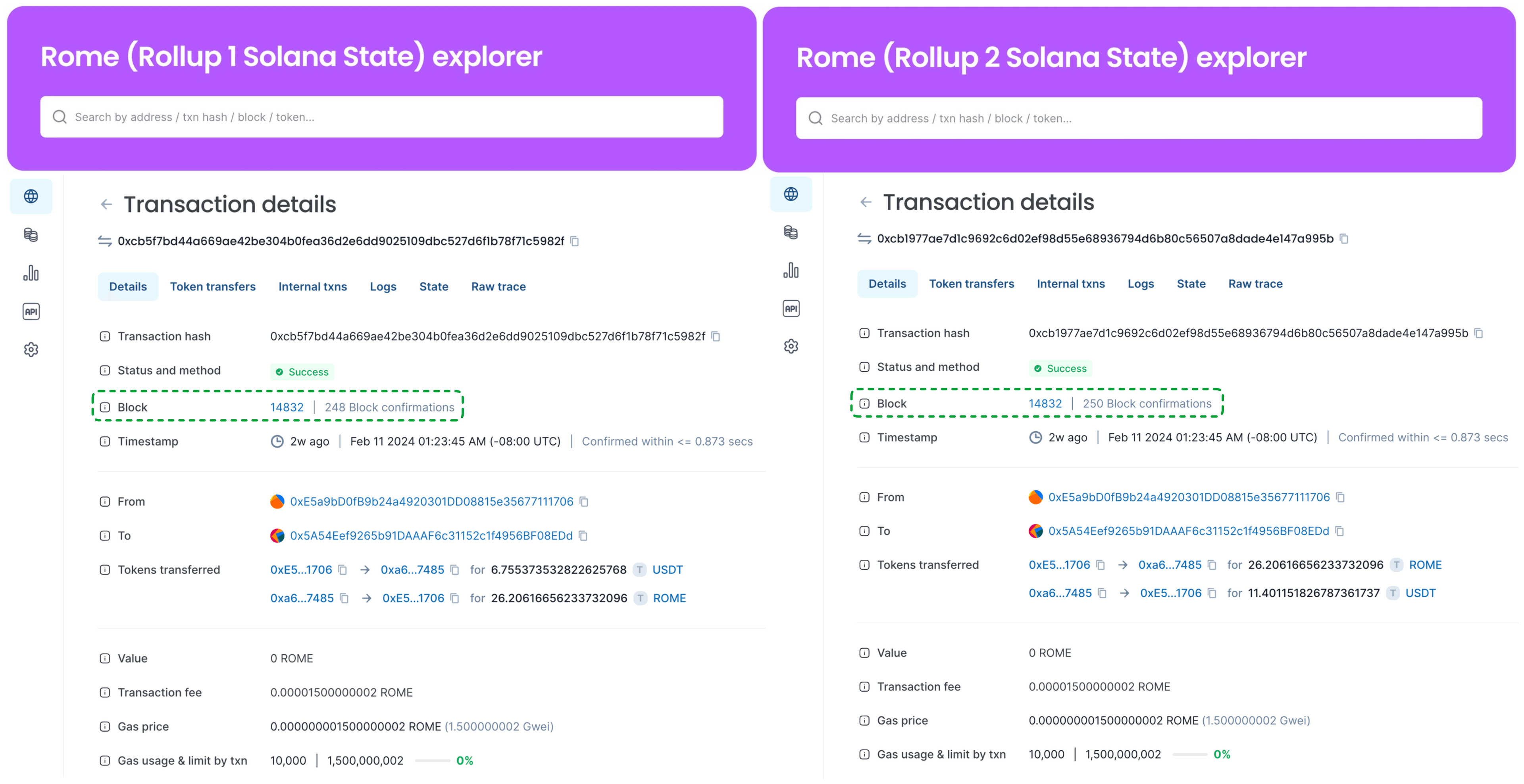Viewport: 1524px width, 784px height.
Task: Click 6.755373532822625768 amount in Rollup 1
Action: [x=558, y=570]
